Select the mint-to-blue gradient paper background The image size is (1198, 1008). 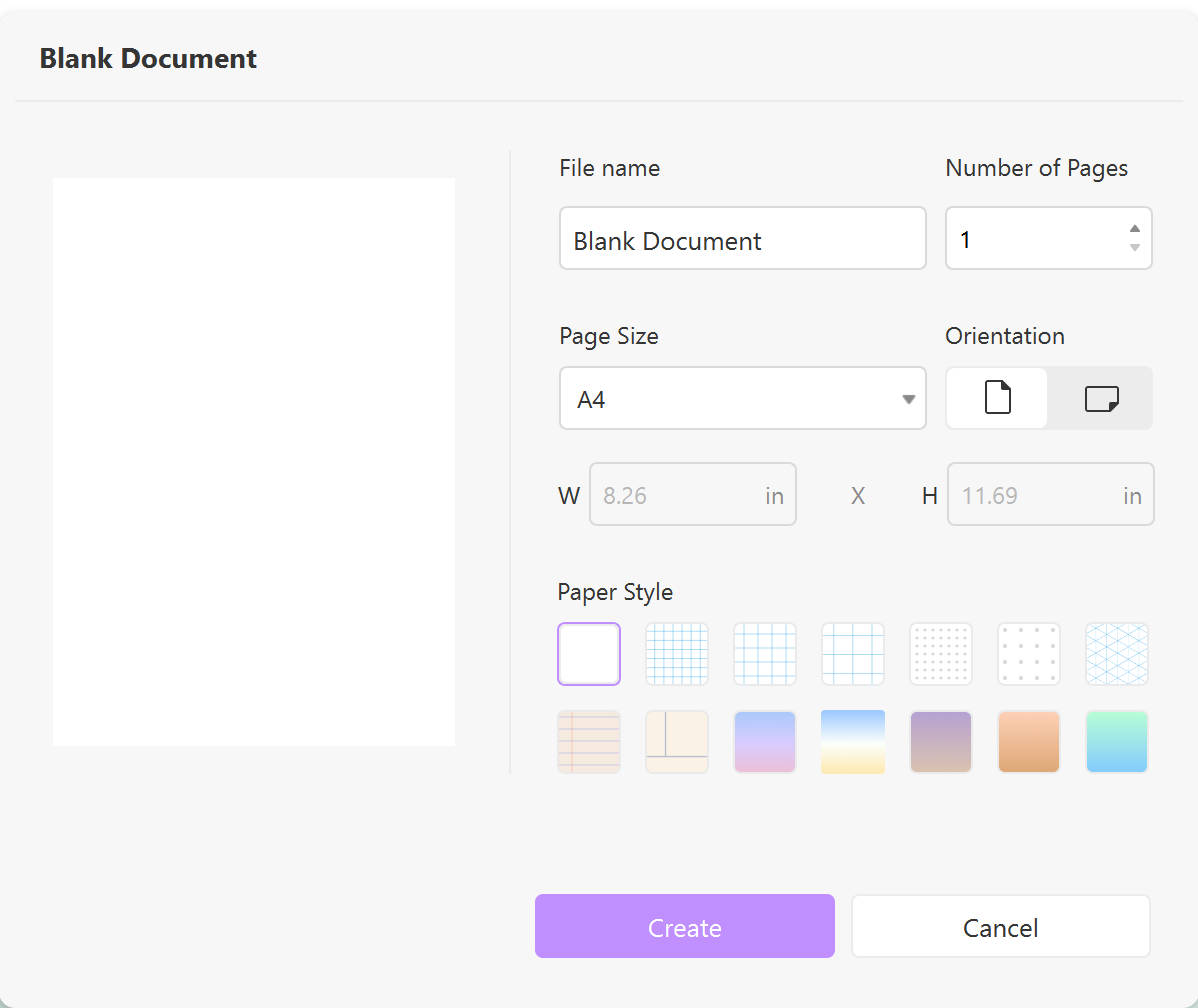click(1117, 742)
